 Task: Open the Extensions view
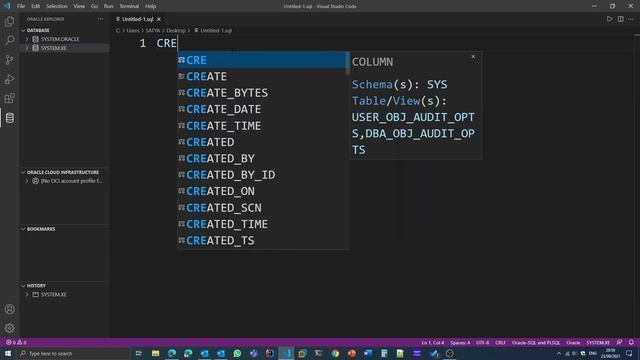coord(9,98)
